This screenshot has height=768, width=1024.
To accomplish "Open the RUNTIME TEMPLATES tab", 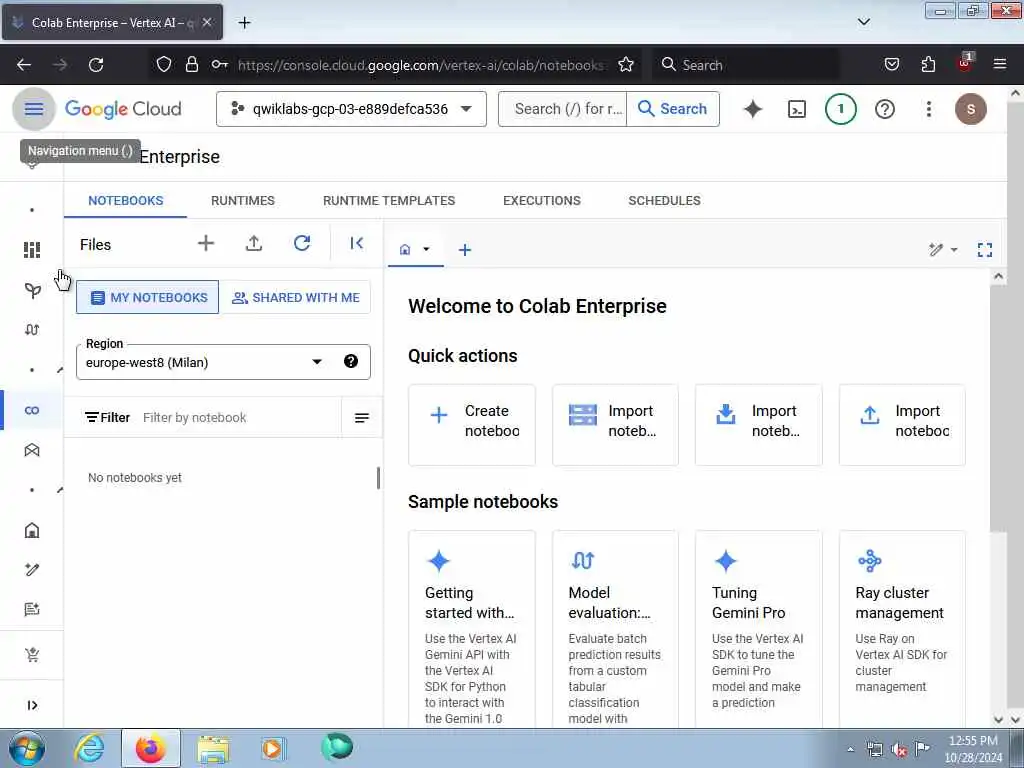I will [389, 200].
